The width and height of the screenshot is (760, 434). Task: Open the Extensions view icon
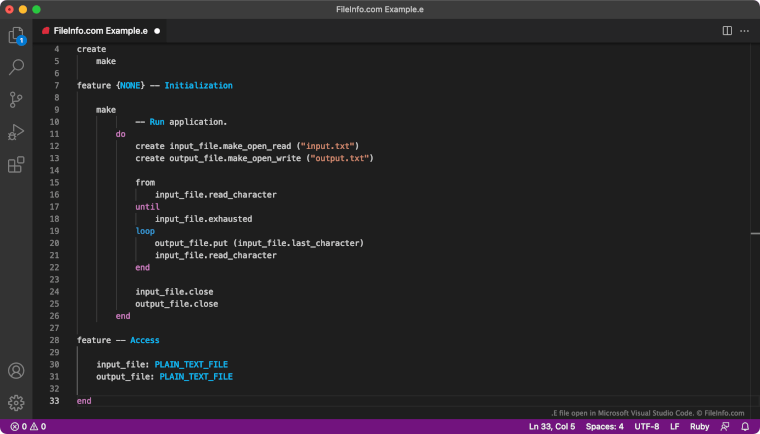click(16, 165)
